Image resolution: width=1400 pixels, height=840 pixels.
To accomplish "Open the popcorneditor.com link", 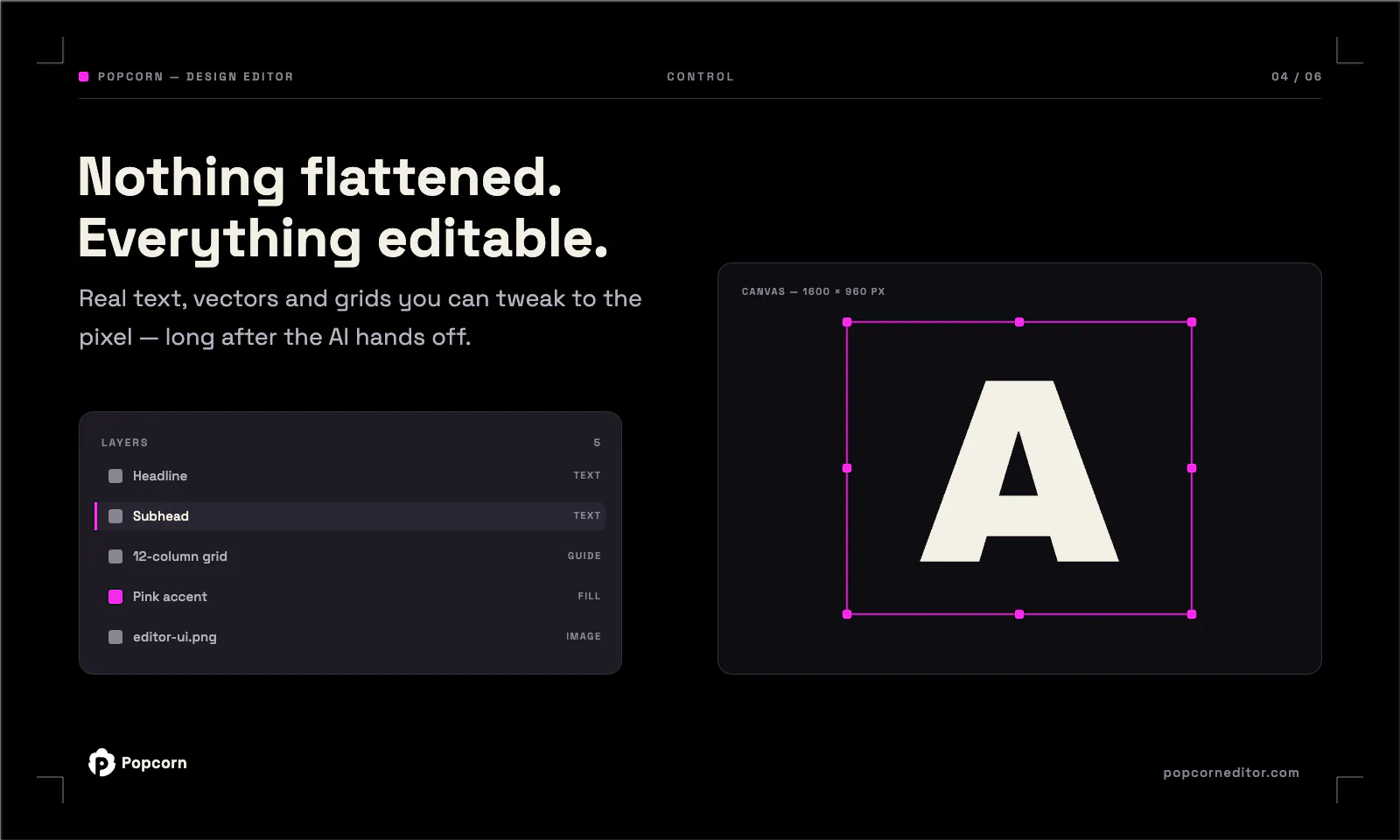I will [x=1231, y=773].
